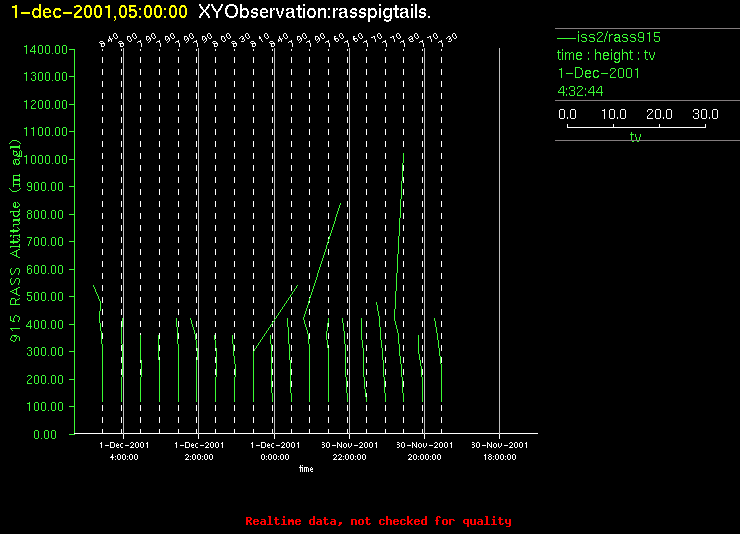Viewport: 740px width, 534px height.
Task: Click the "915 RASS Altitude (m agl)" axis title
Action: click(16, 241)
